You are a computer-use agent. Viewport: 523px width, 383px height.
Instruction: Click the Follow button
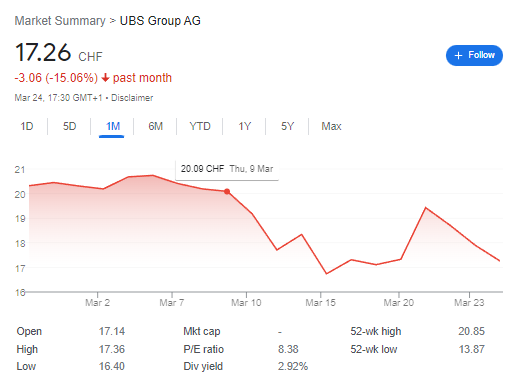tap(474, 55)
